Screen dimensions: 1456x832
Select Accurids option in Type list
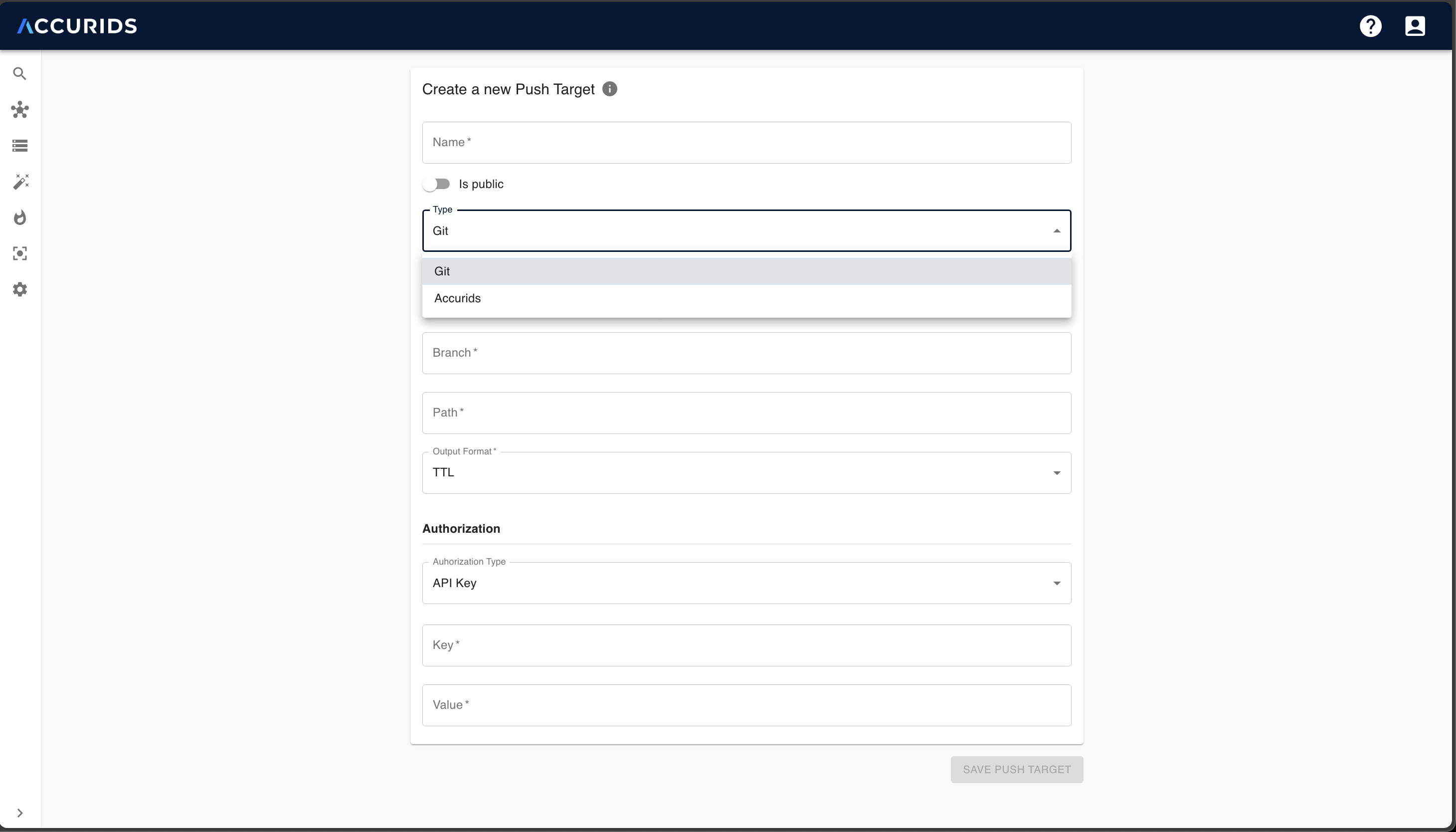point(458,298)
